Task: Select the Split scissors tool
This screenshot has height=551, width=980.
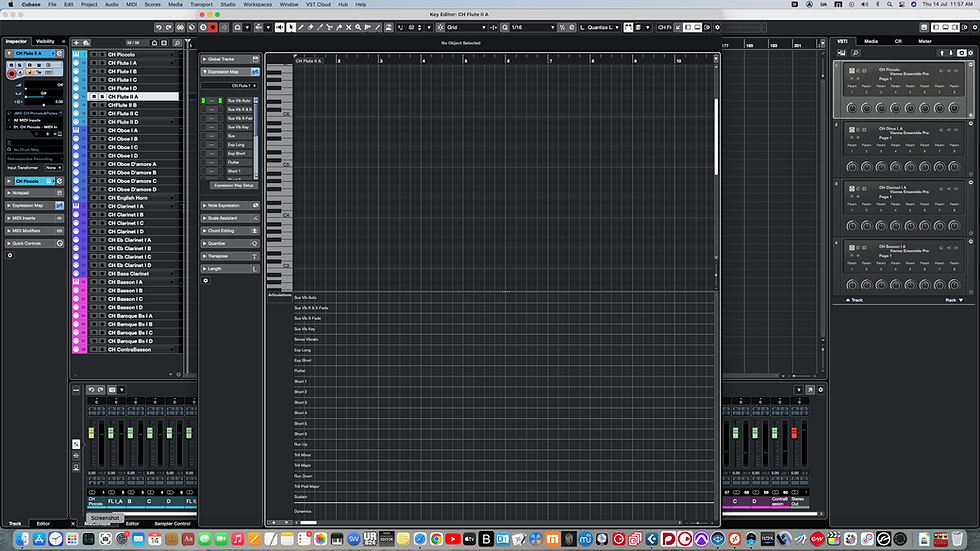Action: tap(329, 27)
